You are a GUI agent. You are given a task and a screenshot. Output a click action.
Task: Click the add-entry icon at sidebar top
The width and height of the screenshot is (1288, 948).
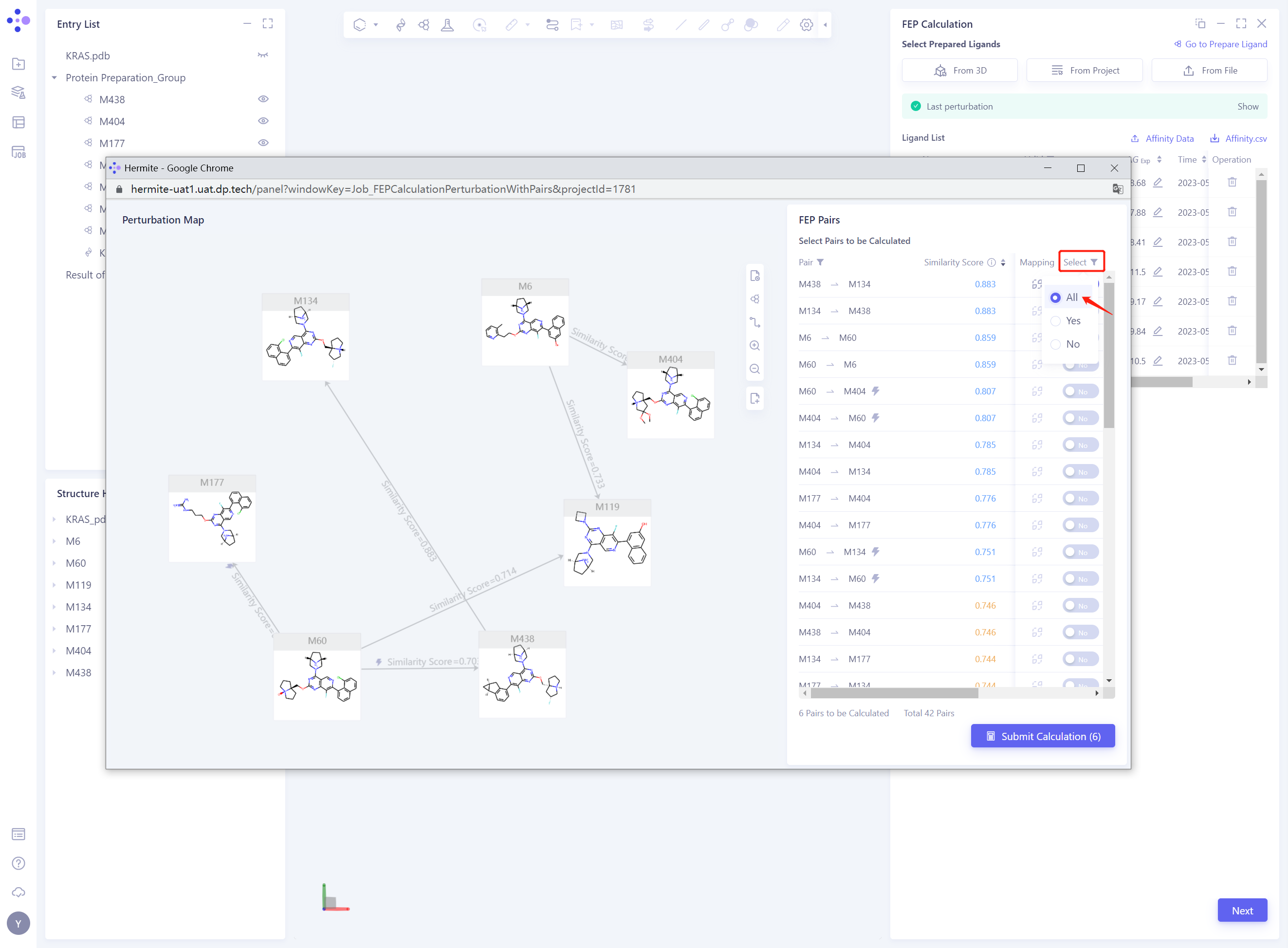pyautogui.click(x=19, y=64)
